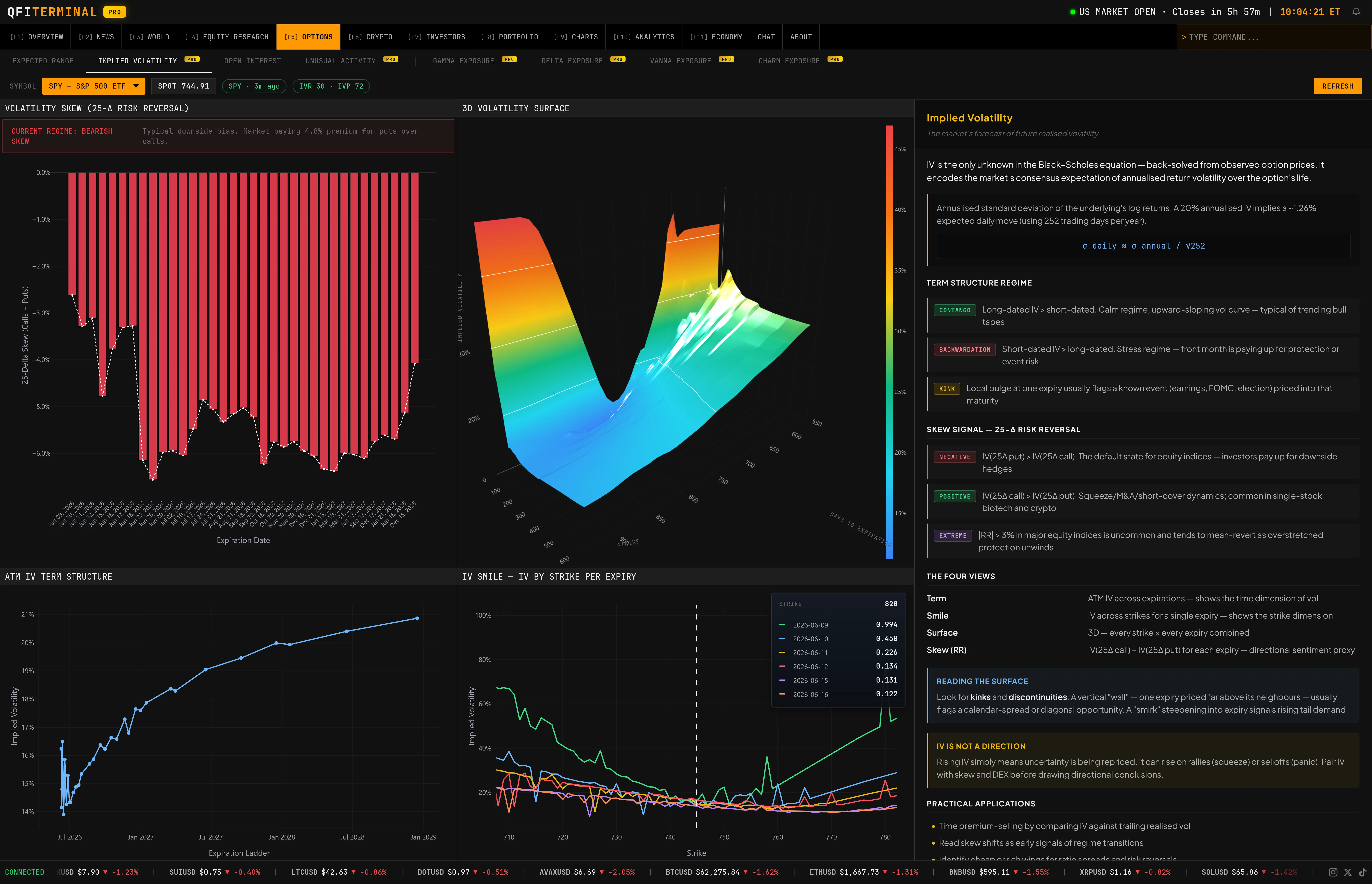Click the BTCUSD ticker in the bottom bar
The width and height of the screenshot is (1372, 884).
[x=722, y=872]
